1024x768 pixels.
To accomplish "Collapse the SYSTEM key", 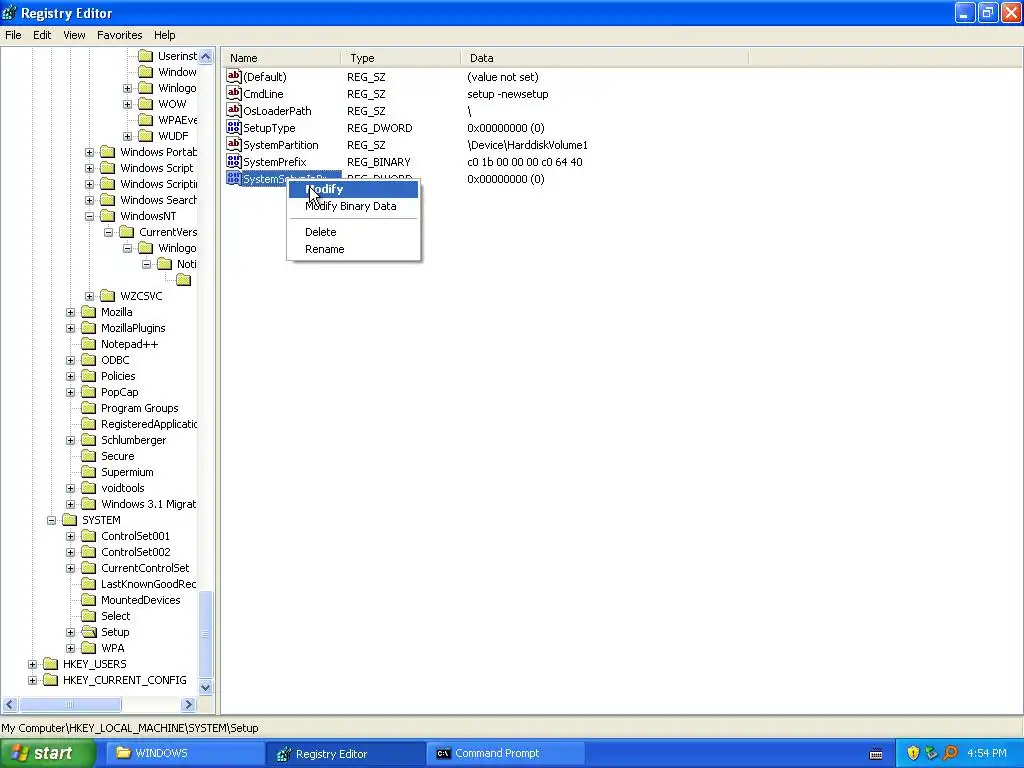I will [x=52, y=520].
